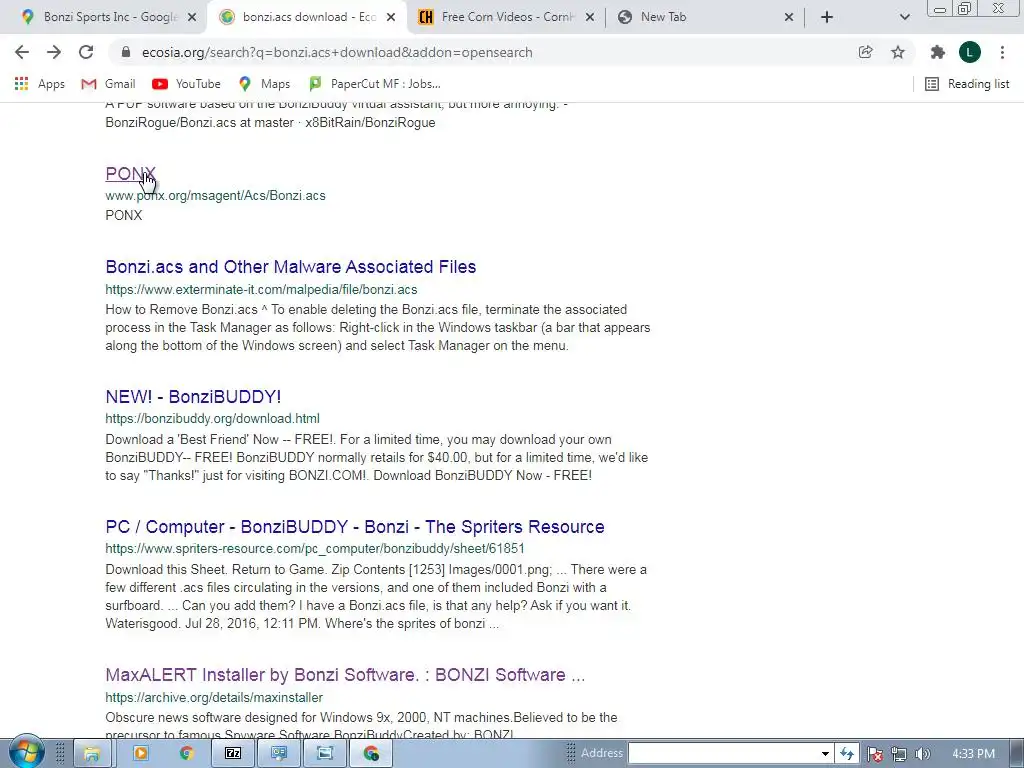Viewport: 1024px width, 768px height.
Task: Open File Explorer from taskbar
Action: (92, 754)
